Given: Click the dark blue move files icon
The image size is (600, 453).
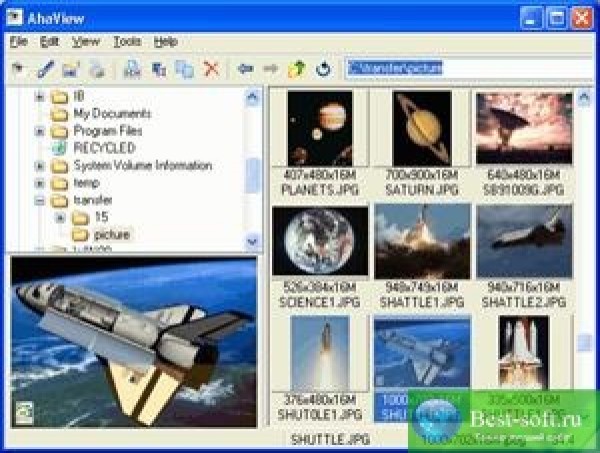Looking at the screenshot, I should [x=158, y=69].
